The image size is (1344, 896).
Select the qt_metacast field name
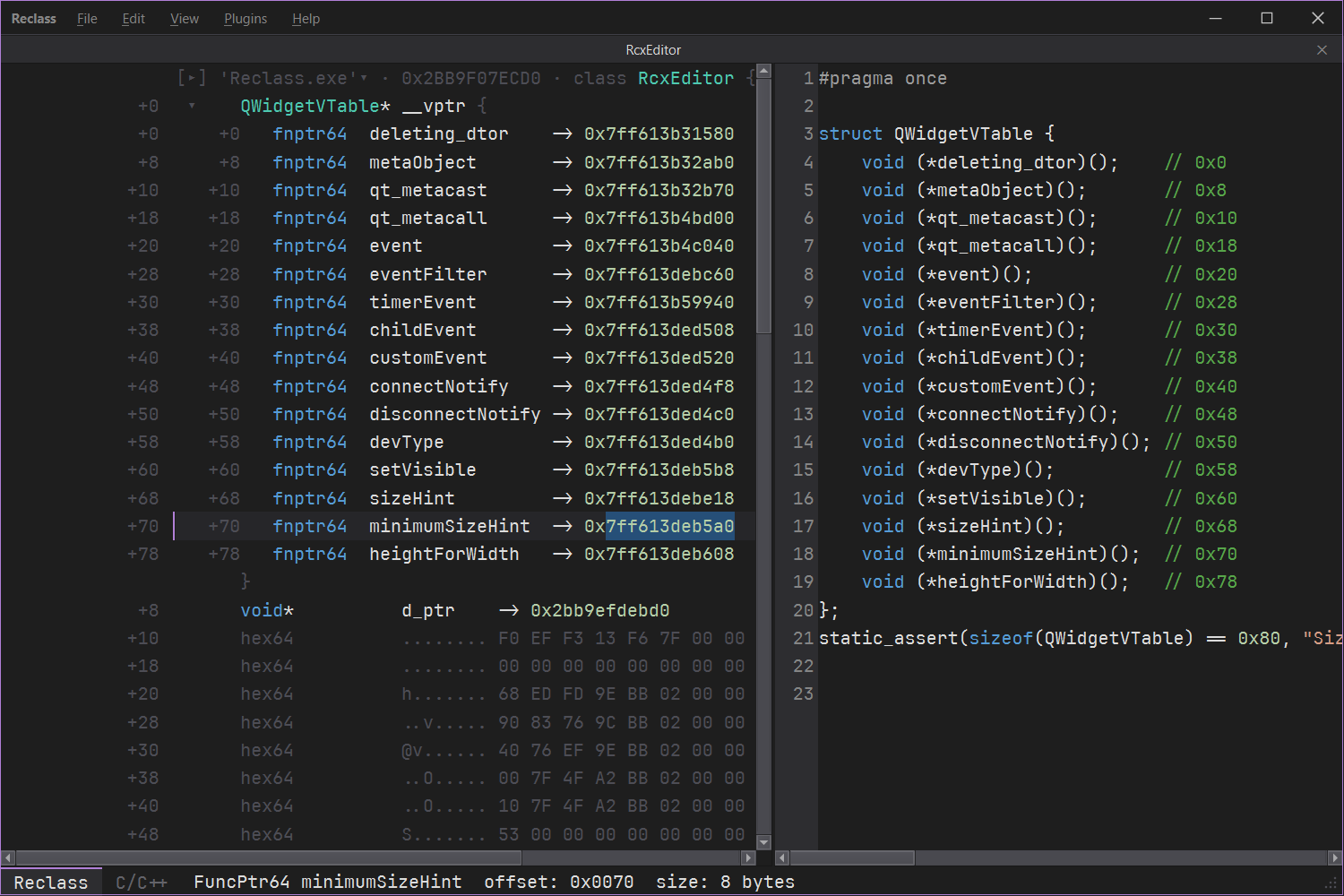point(428,190)
